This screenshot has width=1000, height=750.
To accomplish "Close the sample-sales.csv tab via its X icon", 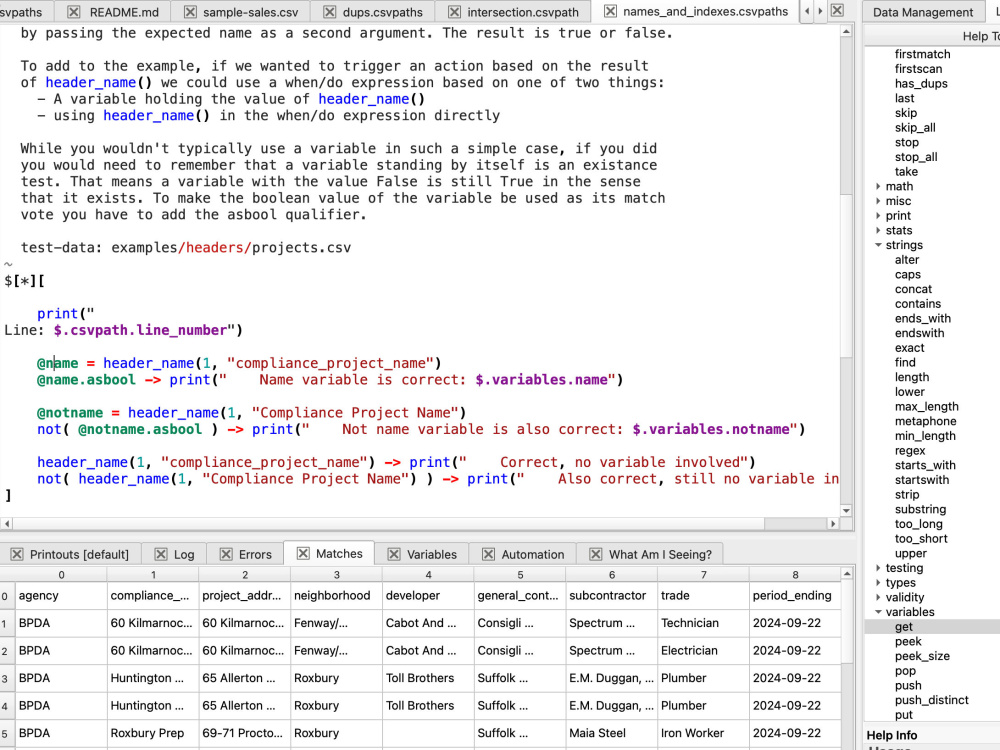I will pos(190,12).
